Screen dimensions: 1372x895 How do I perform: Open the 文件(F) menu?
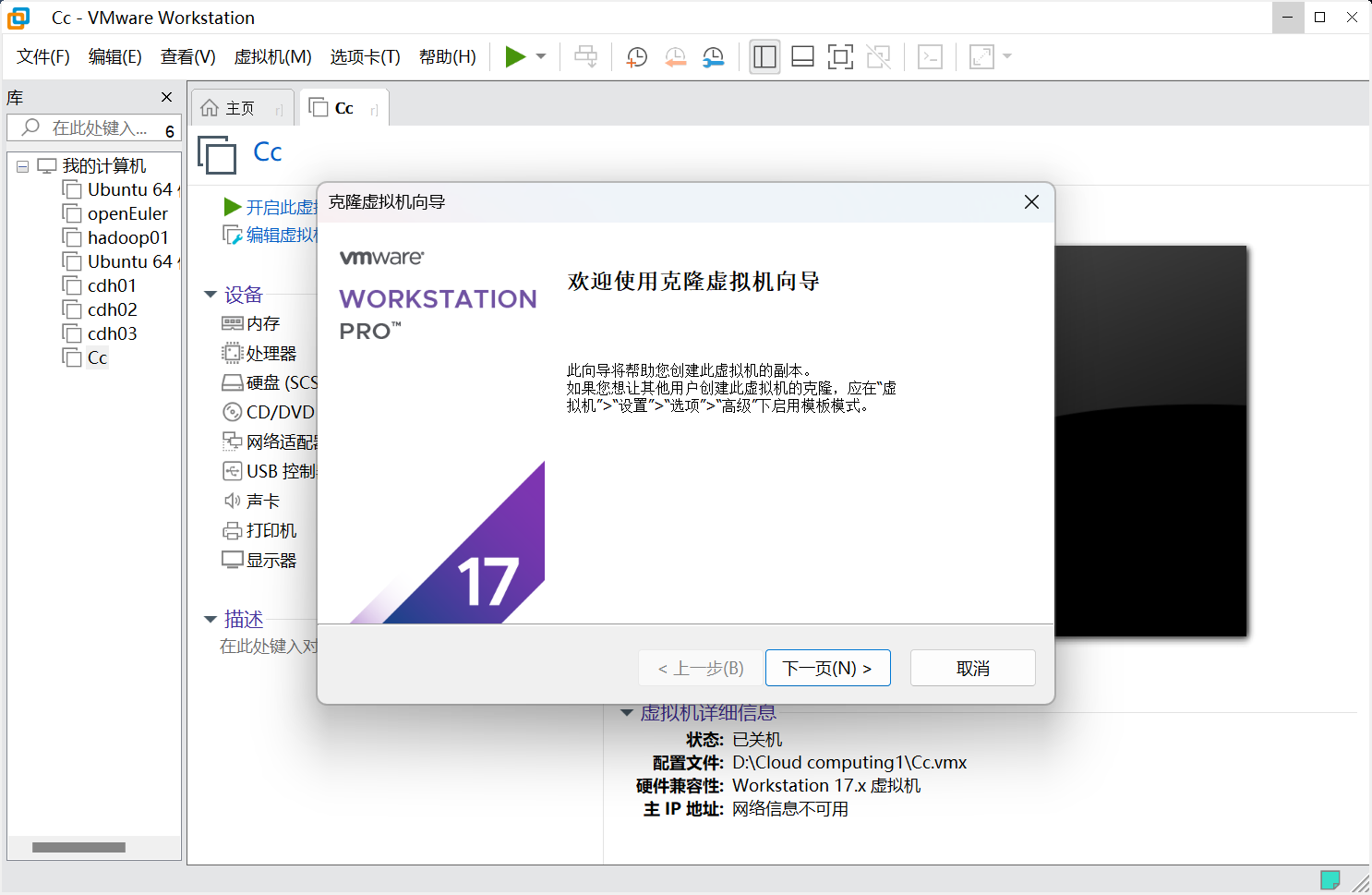click(x=43, y=57)
